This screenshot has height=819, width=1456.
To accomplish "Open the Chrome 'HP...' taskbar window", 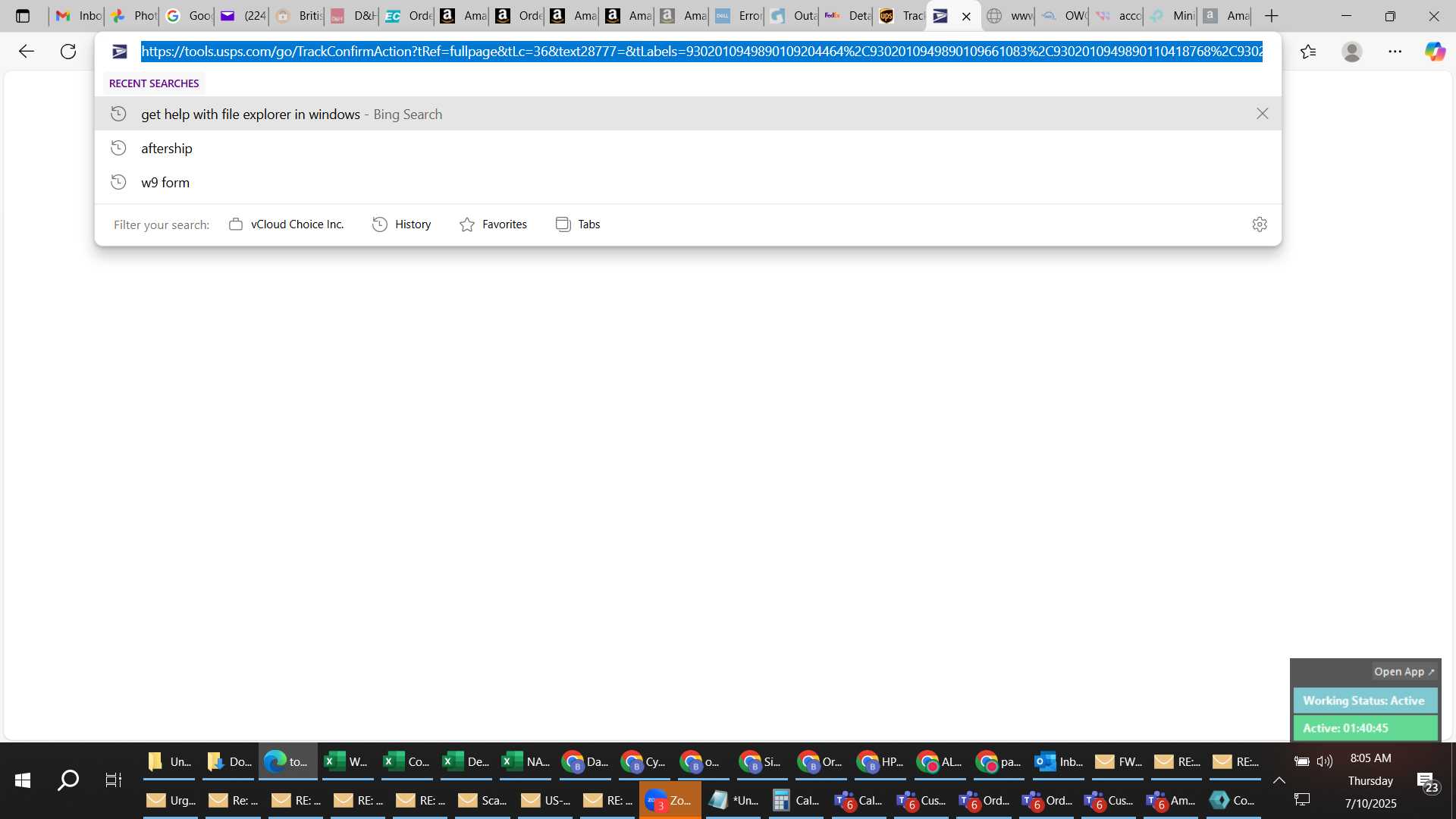I will (x=880, y=762).
